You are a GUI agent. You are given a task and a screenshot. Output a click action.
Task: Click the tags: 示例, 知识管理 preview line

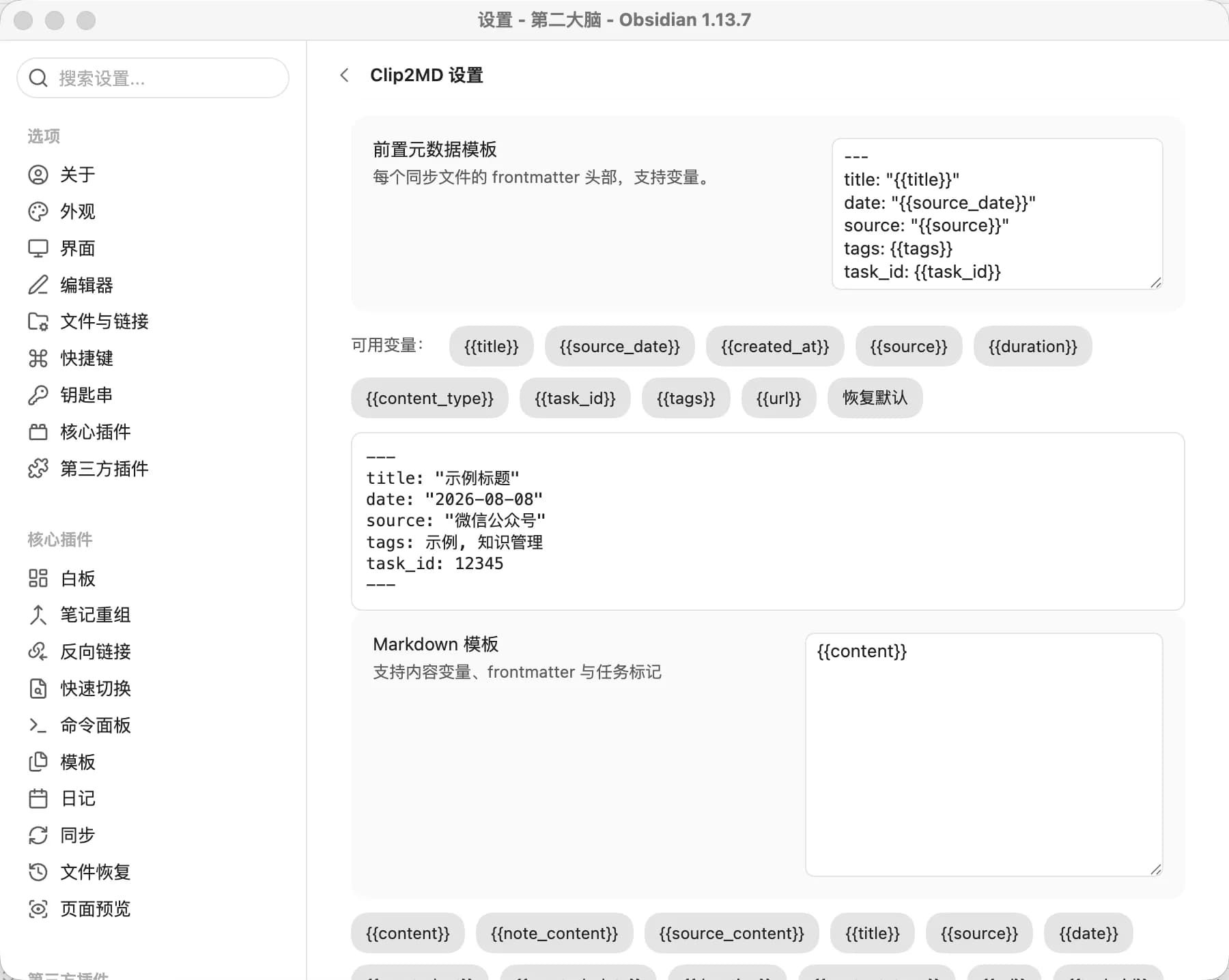coord(455,543)
